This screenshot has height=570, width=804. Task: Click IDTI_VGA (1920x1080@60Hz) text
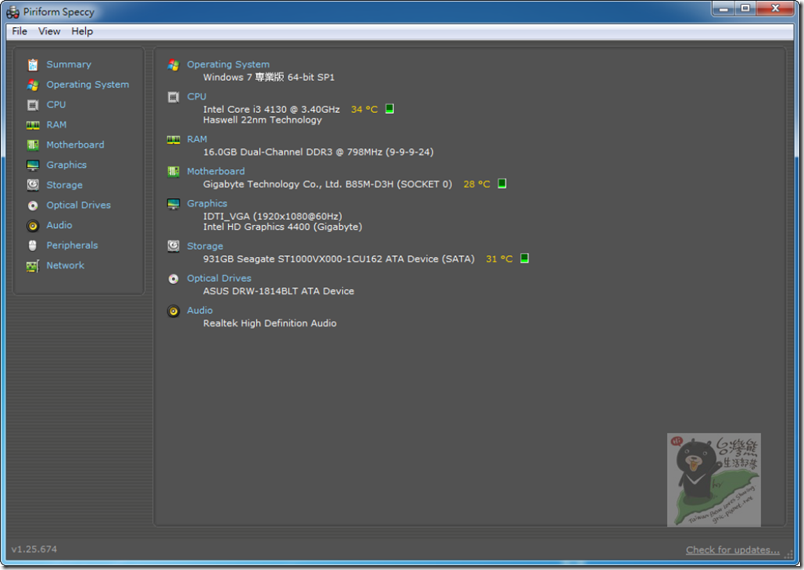coord(273,216)
